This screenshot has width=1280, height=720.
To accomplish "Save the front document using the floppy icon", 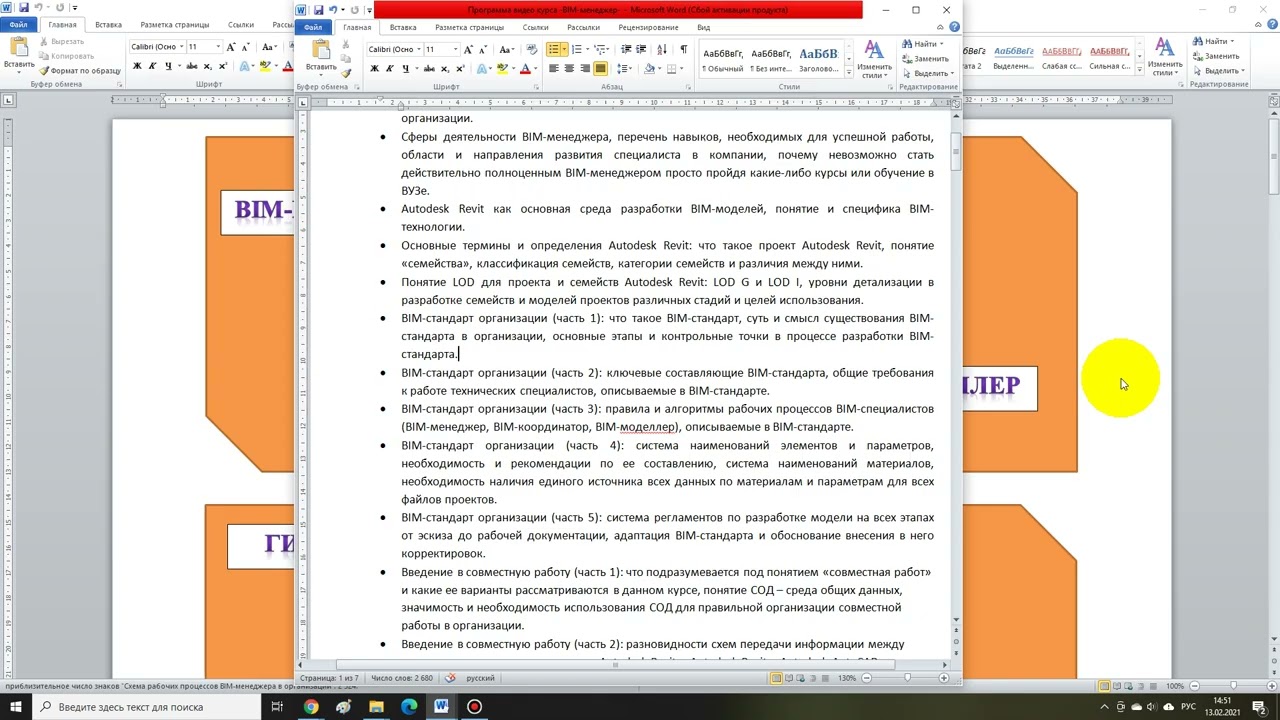I will point(319,10).
